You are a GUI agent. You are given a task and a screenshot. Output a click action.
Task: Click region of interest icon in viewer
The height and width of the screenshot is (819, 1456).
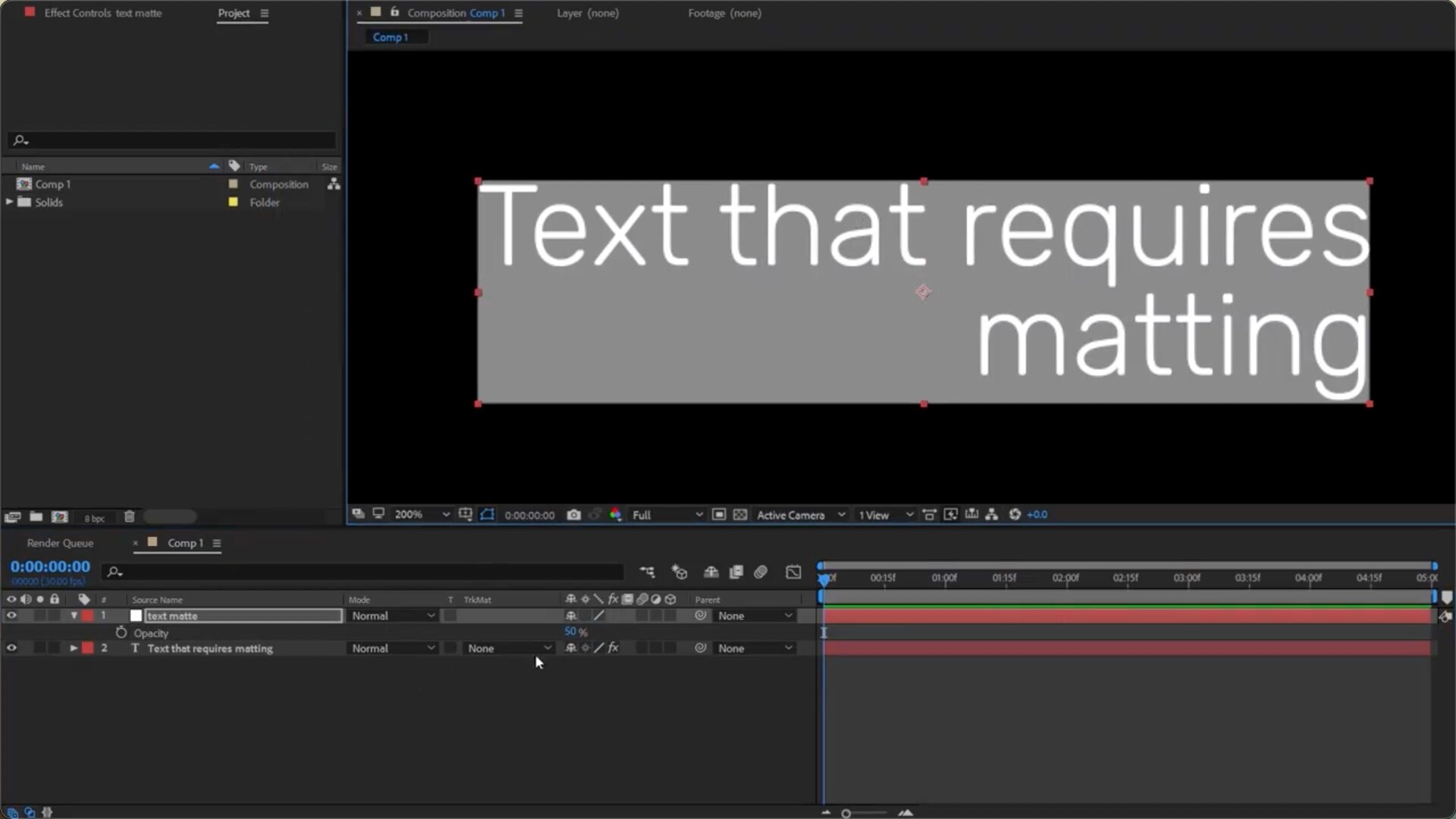pyautogui.click(x=718, y=515)
